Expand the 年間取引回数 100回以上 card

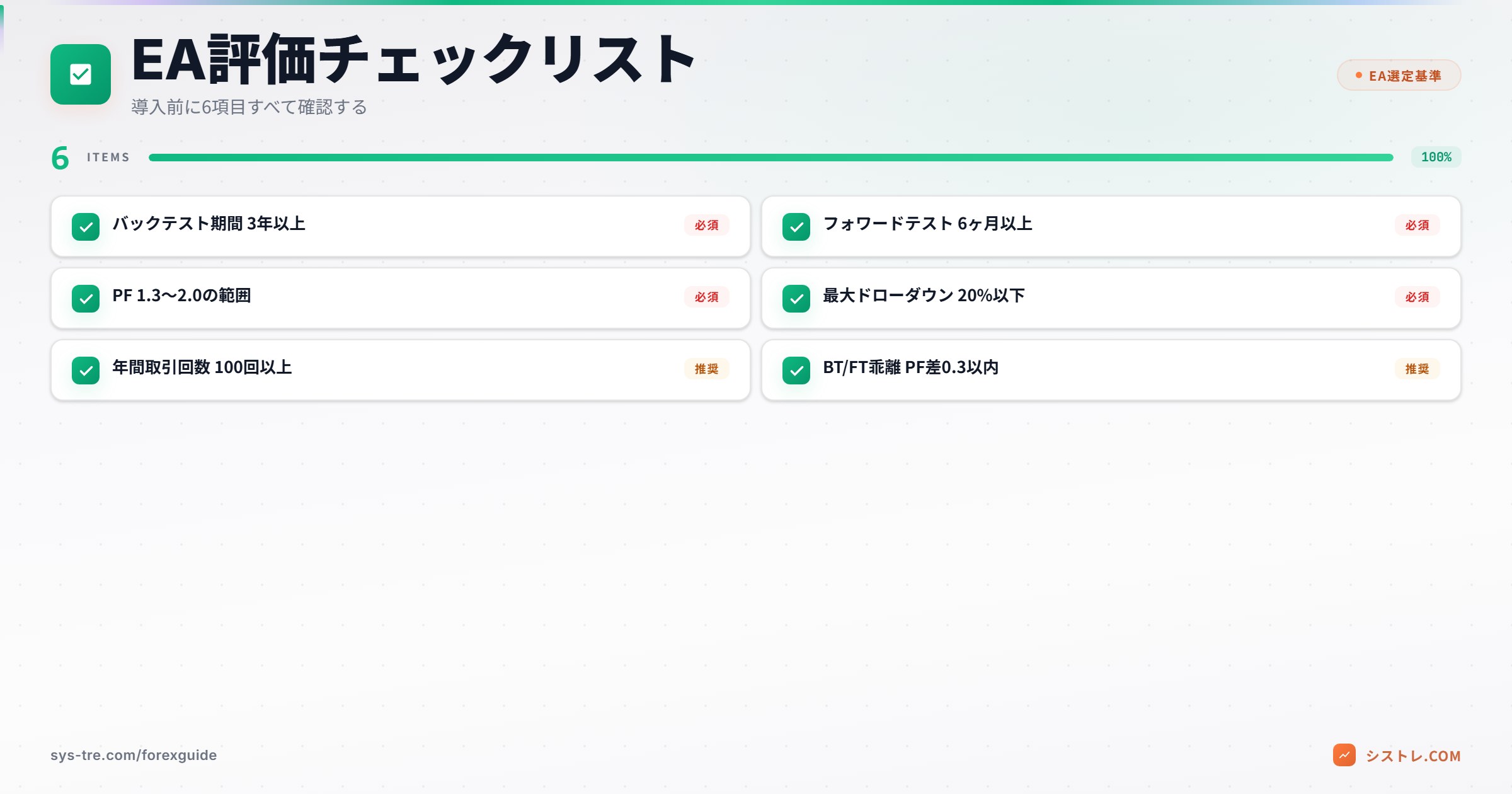[x=399, y=370]
